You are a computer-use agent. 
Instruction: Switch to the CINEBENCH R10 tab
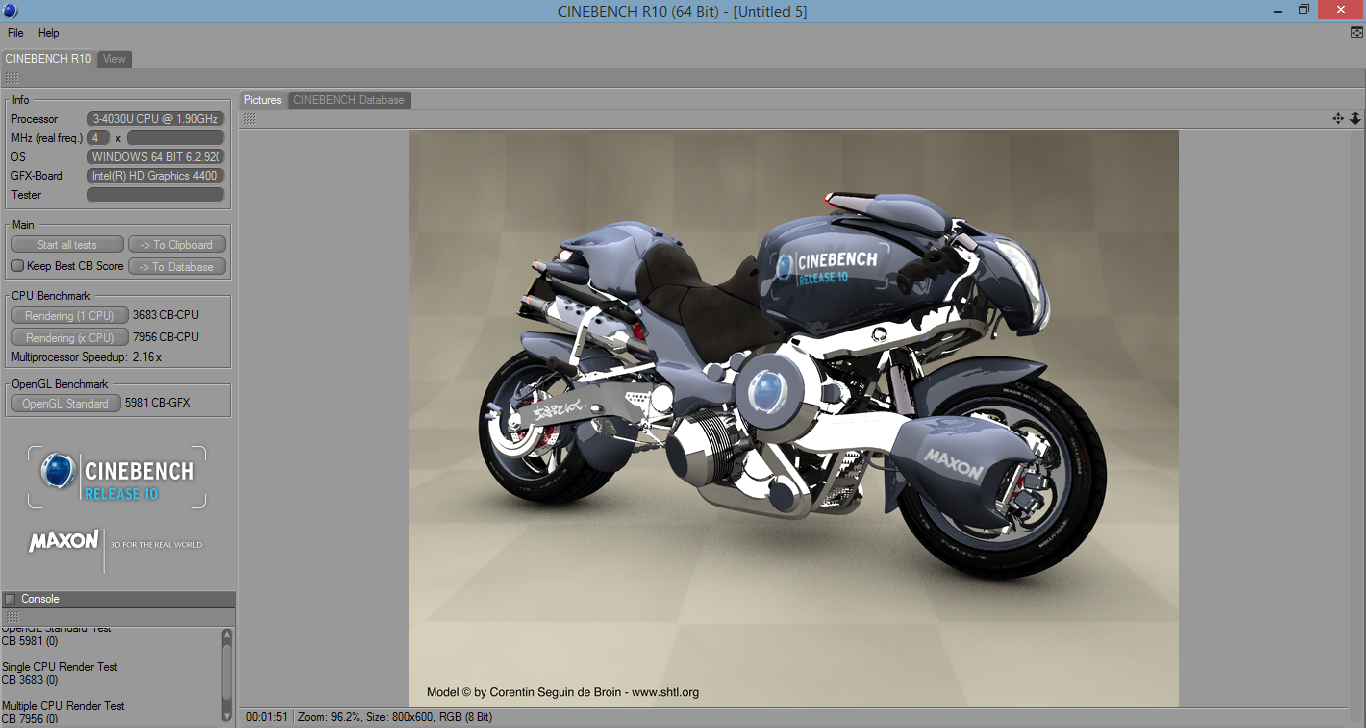click(x=48, y=59)
